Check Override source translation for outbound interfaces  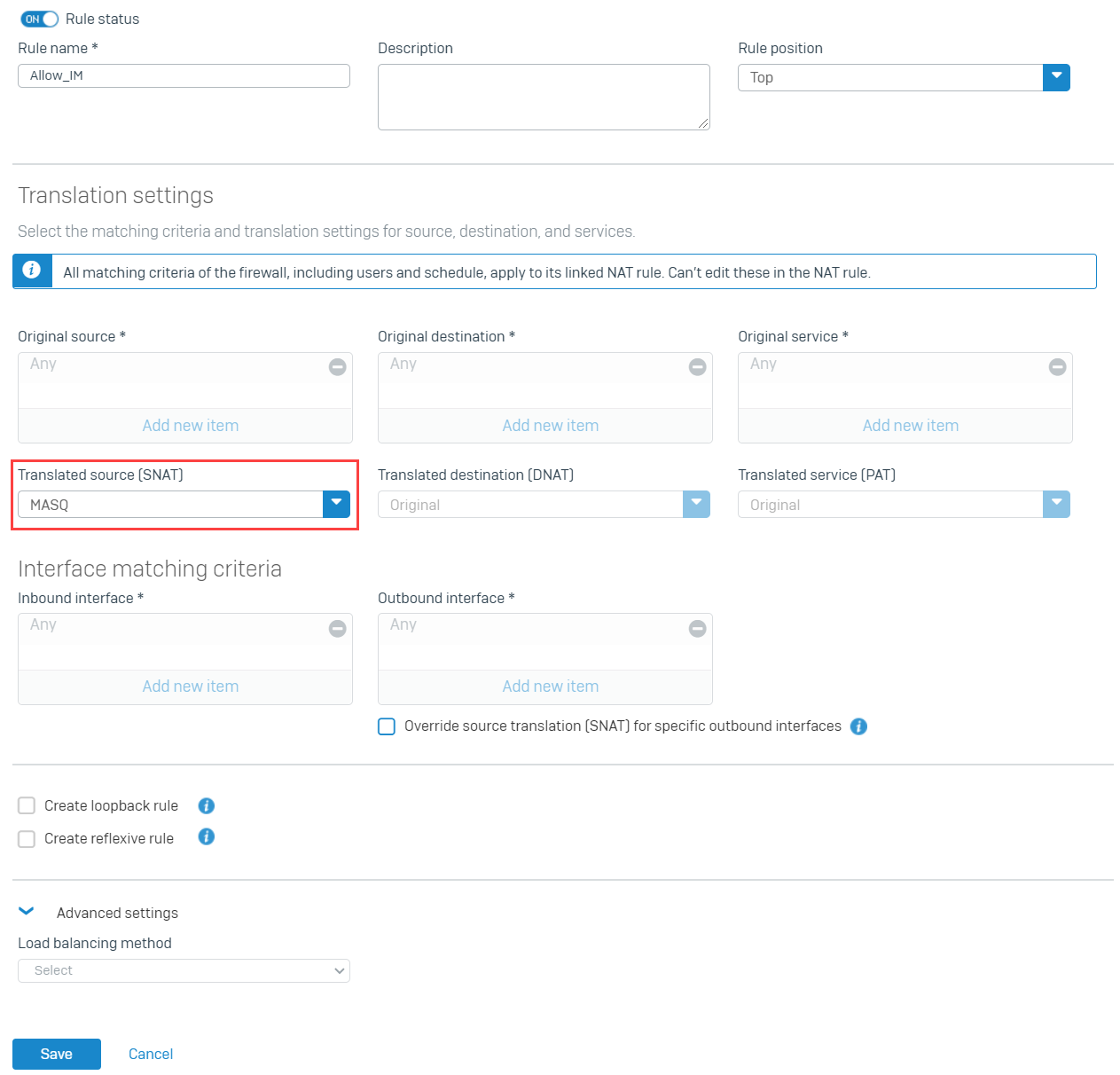(x=386, y=726)
